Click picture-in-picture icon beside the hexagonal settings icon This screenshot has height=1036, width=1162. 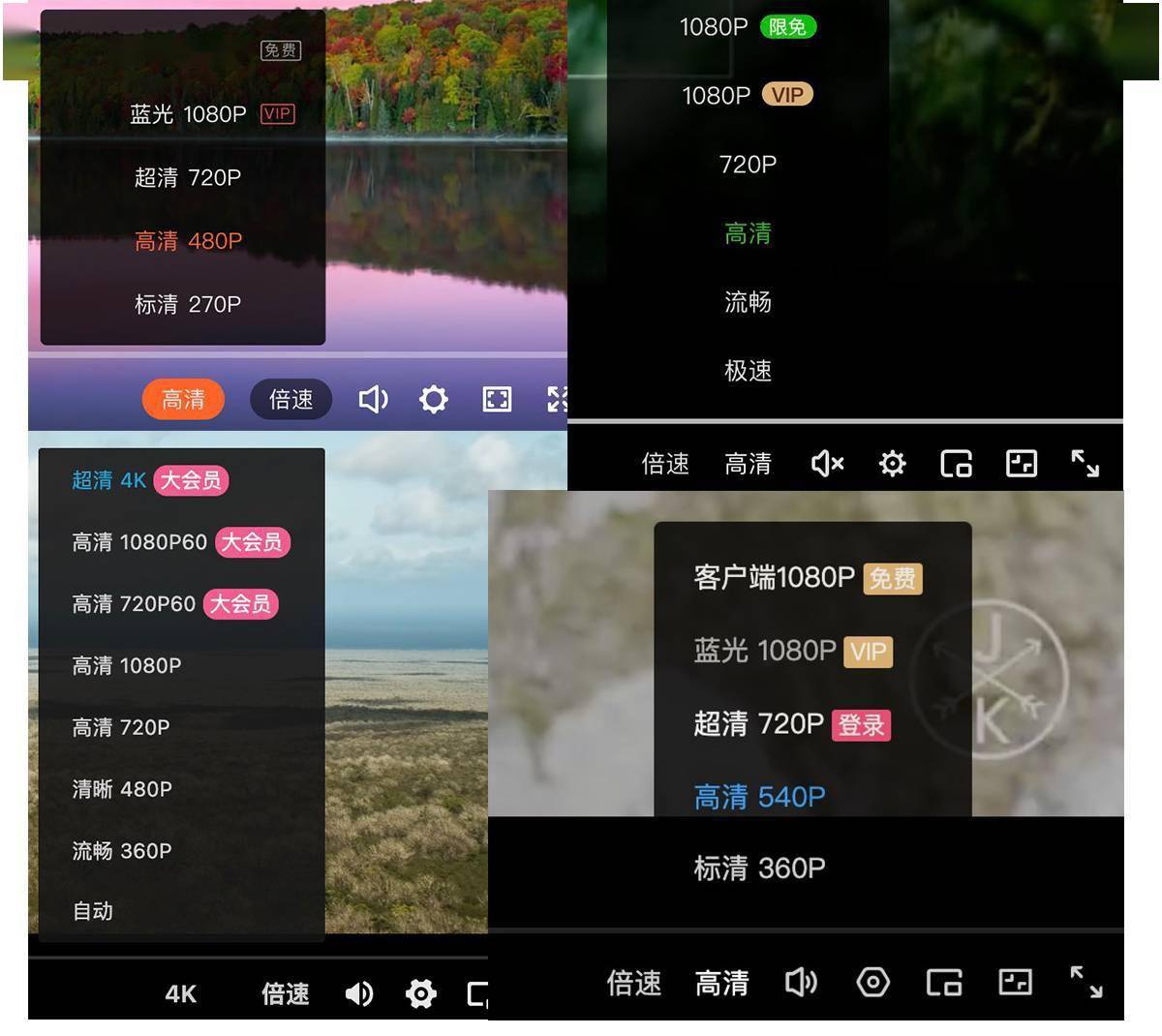pos(943,983)
